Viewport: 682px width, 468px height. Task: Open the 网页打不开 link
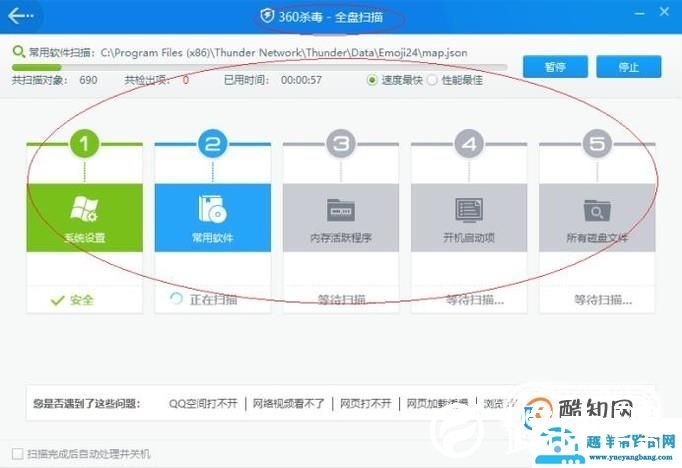[366, 404]
